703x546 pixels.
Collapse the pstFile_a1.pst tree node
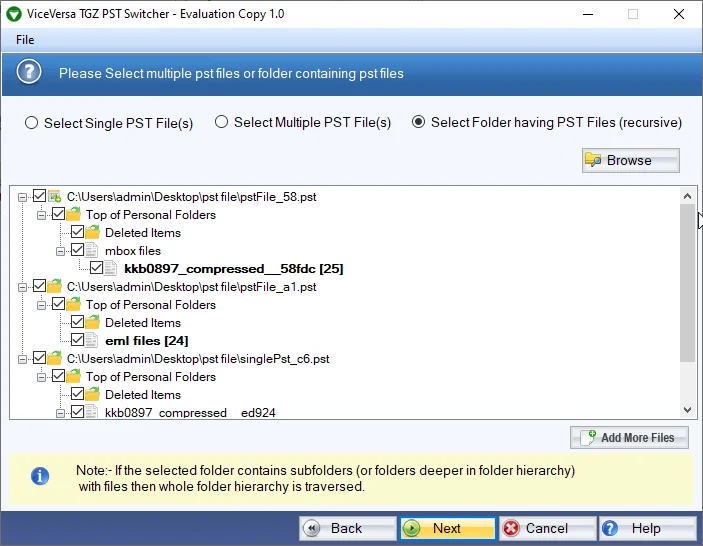[22, 287]
